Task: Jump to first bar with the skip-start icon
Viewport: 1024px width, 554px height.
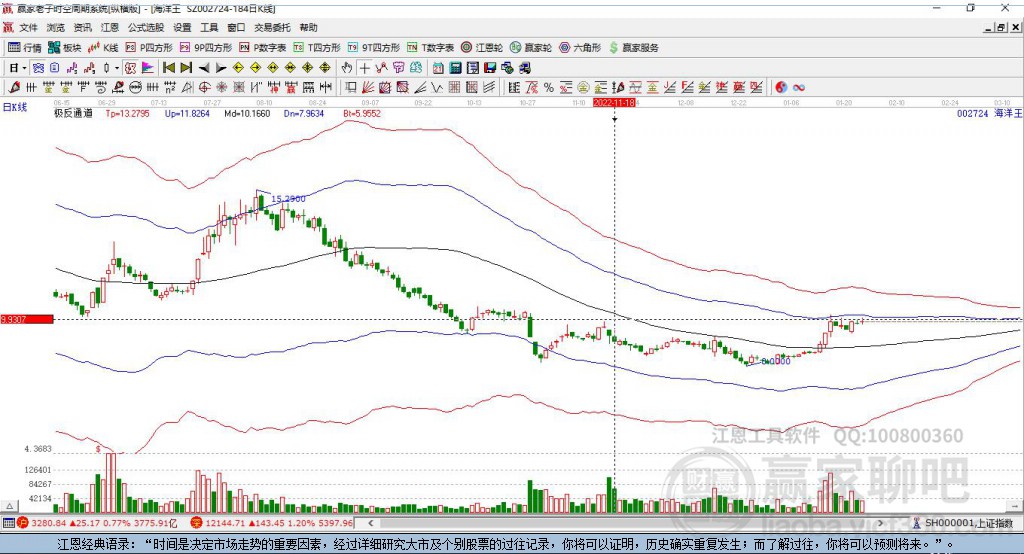Action: click(x=168, y=68)
